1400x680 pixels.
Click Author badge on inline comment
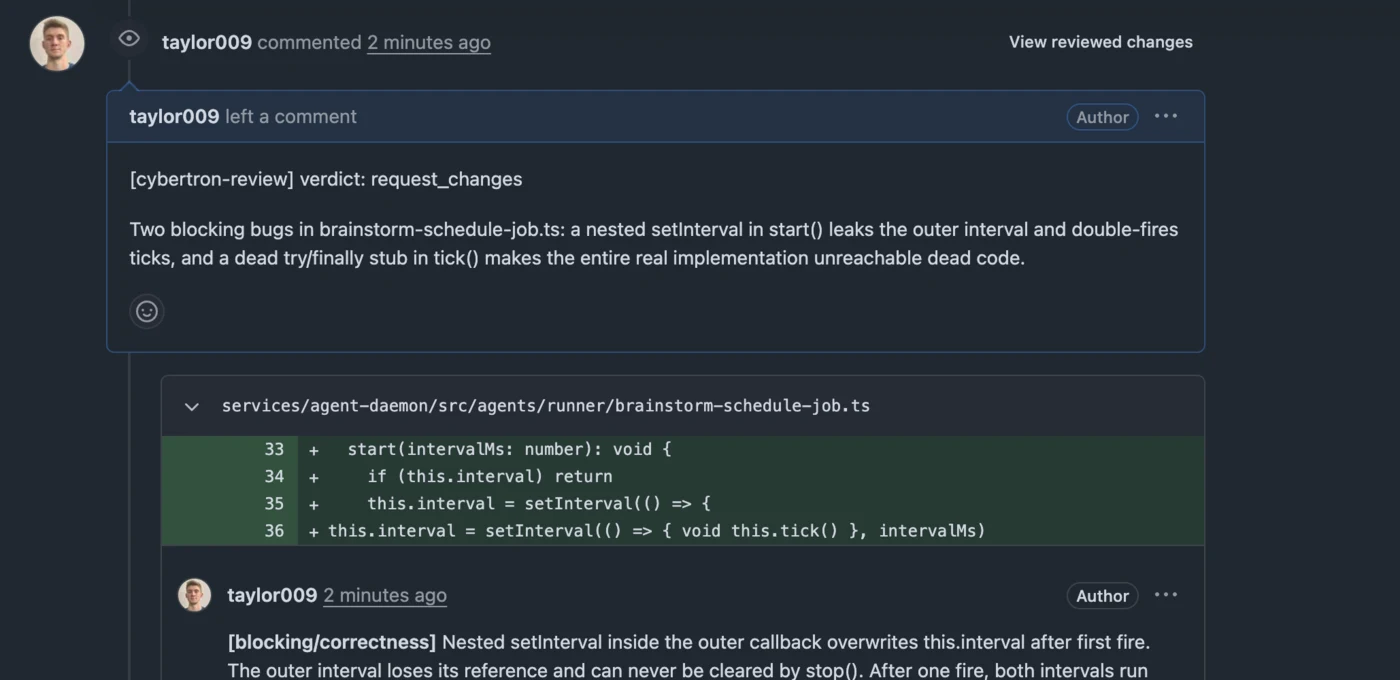pyautogui.click(x=1102, y=596)
